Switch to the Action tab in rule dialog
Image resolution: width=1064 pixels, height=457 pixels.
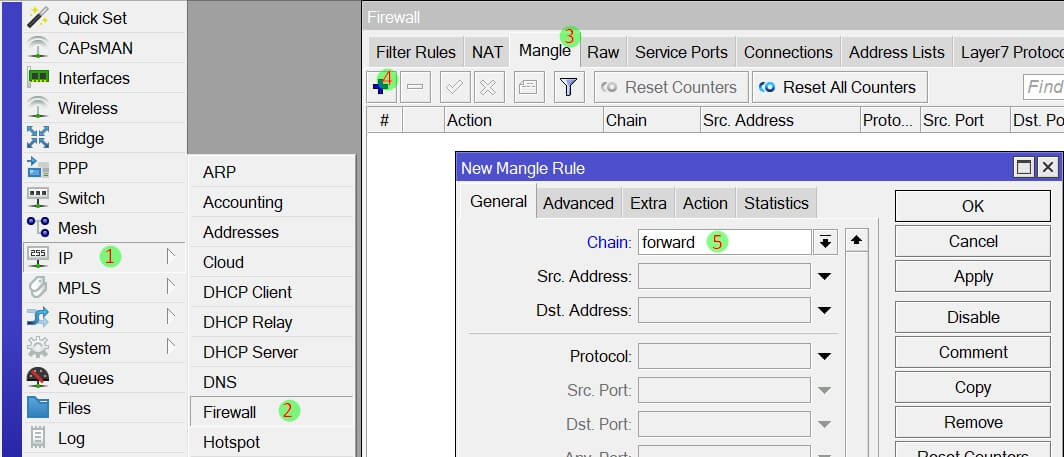705,203
